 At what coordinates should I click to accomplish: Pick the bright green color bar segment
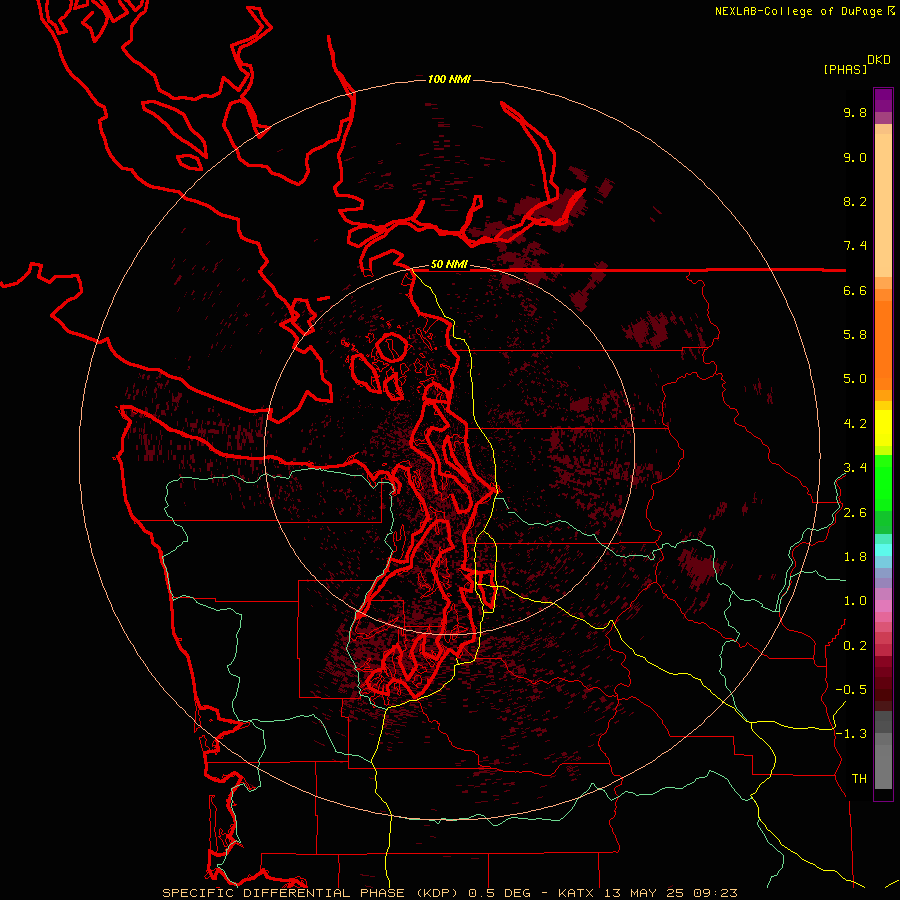click(x=883, y=482)
